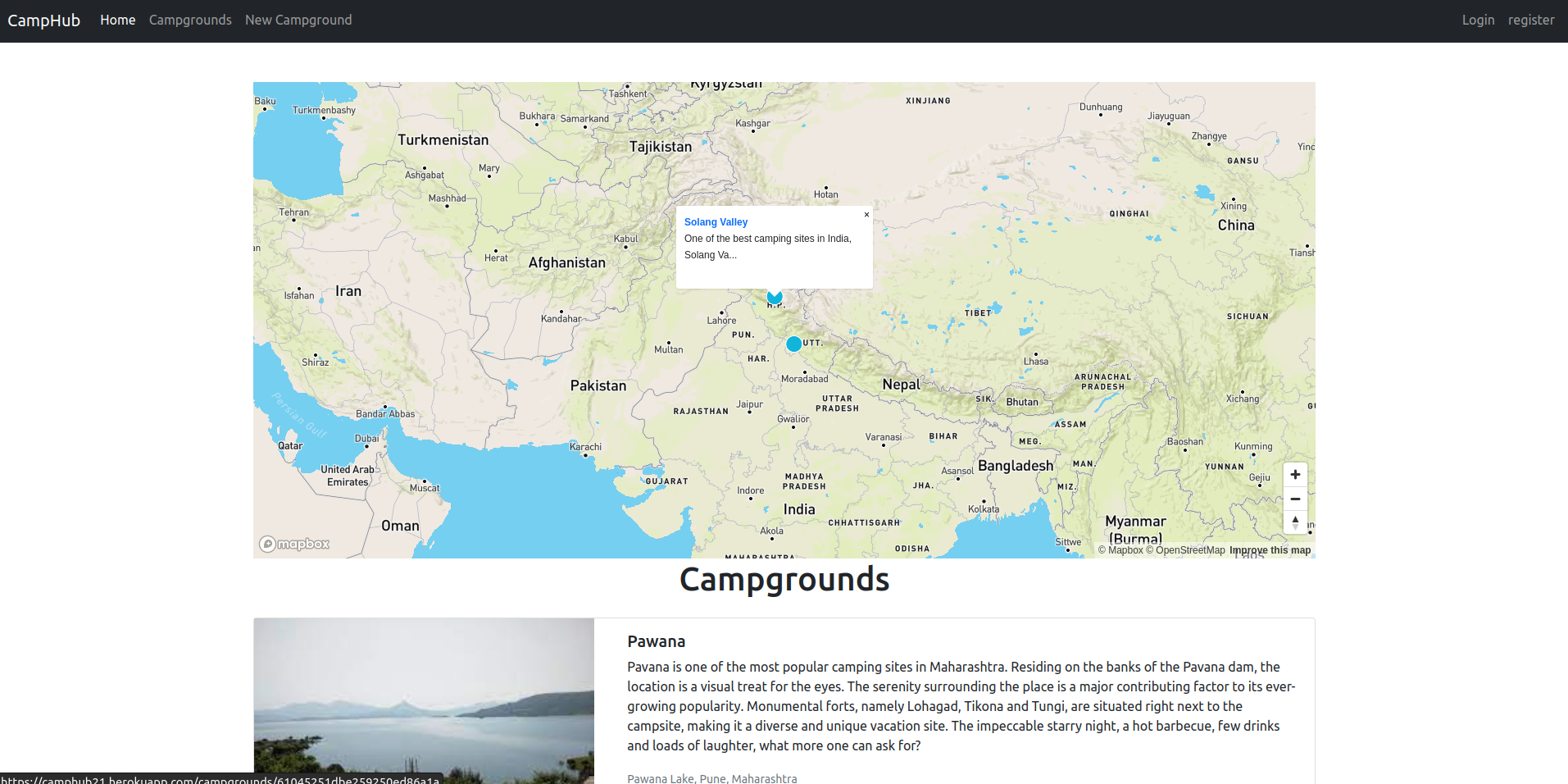Click 'Pawana Lake, Pune, Maharashtra' location text
The image size is (1568, 784).
[711, 778]
